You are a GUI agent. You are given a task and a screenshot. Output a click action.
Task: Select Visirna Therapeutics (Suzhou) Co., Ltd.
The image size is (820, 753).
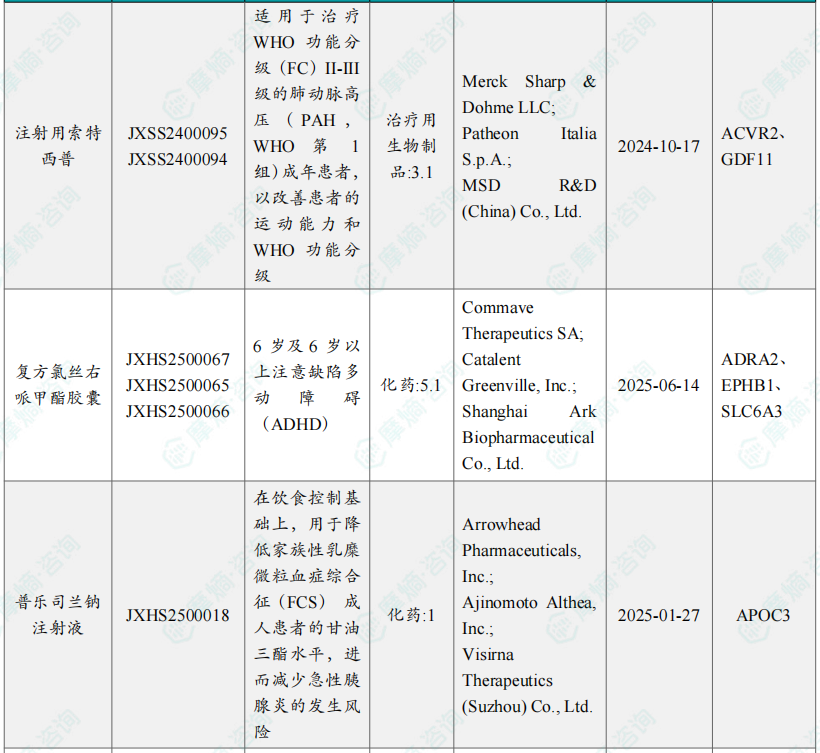point(527,681)
